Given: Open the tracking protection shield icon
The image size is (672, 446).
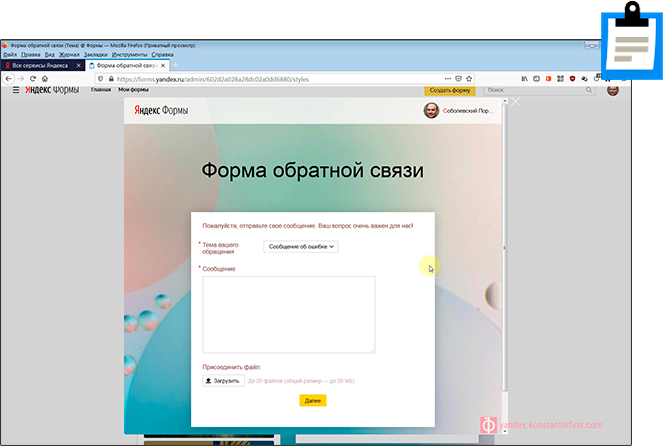Looking at the screenshot, I should tap(101, 79).
